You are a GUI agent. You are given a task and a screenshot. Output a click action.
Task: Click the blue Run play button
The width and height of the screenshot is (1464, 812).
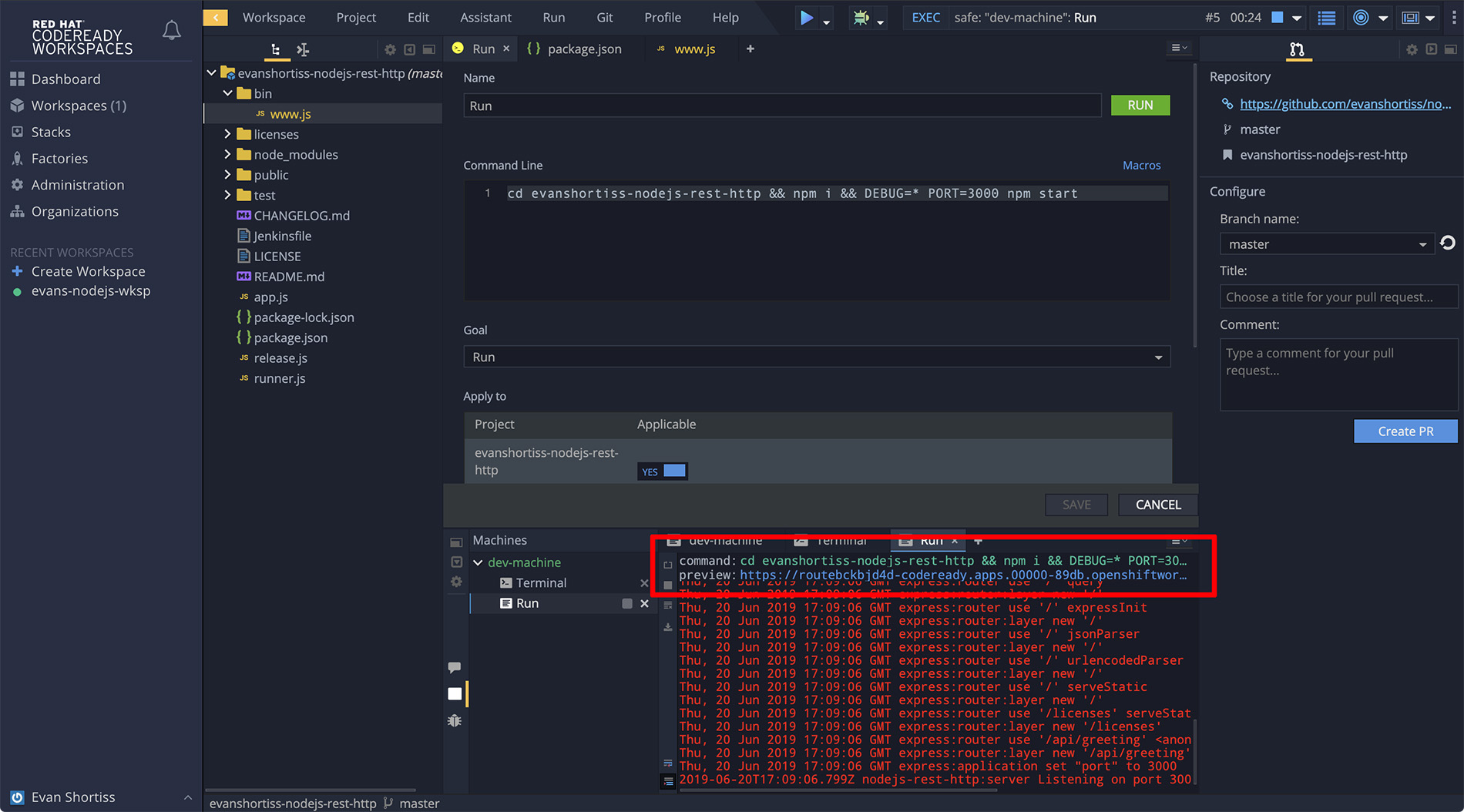pos(806,17)
